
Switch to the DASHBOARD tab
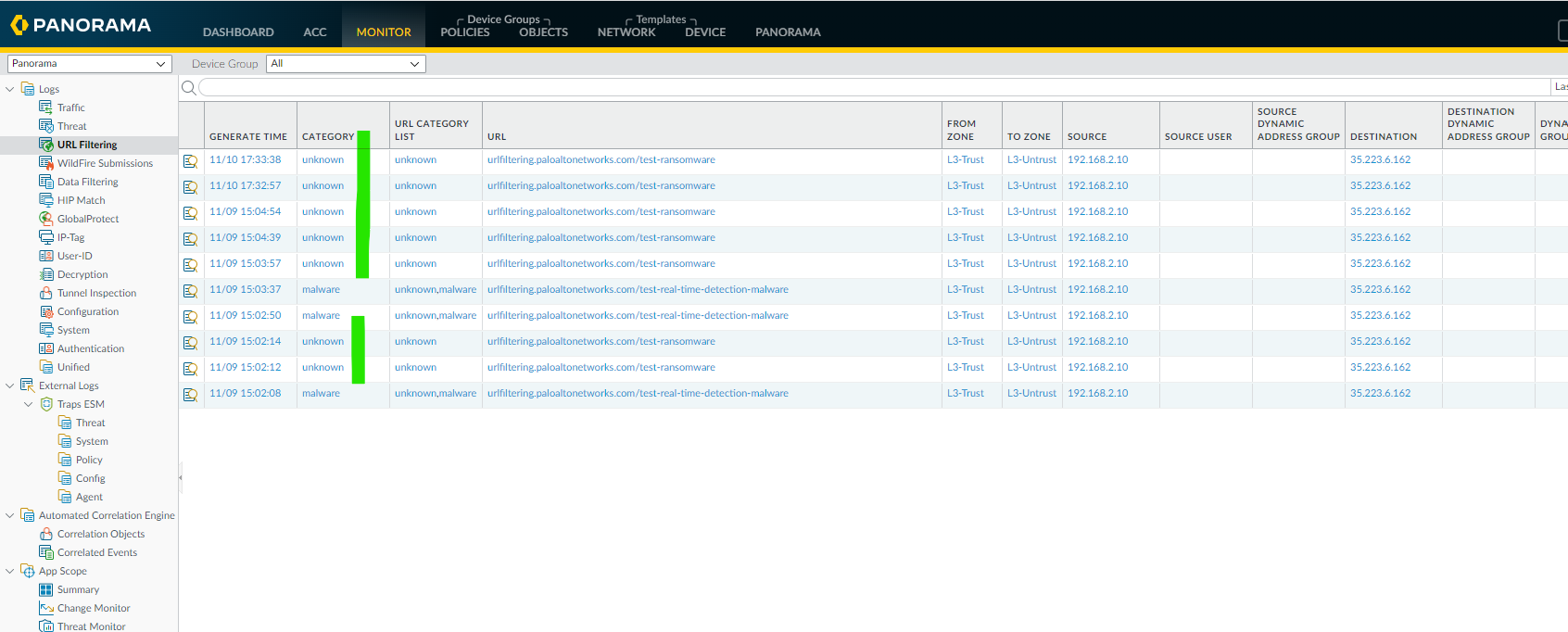(x=238, y=32)
